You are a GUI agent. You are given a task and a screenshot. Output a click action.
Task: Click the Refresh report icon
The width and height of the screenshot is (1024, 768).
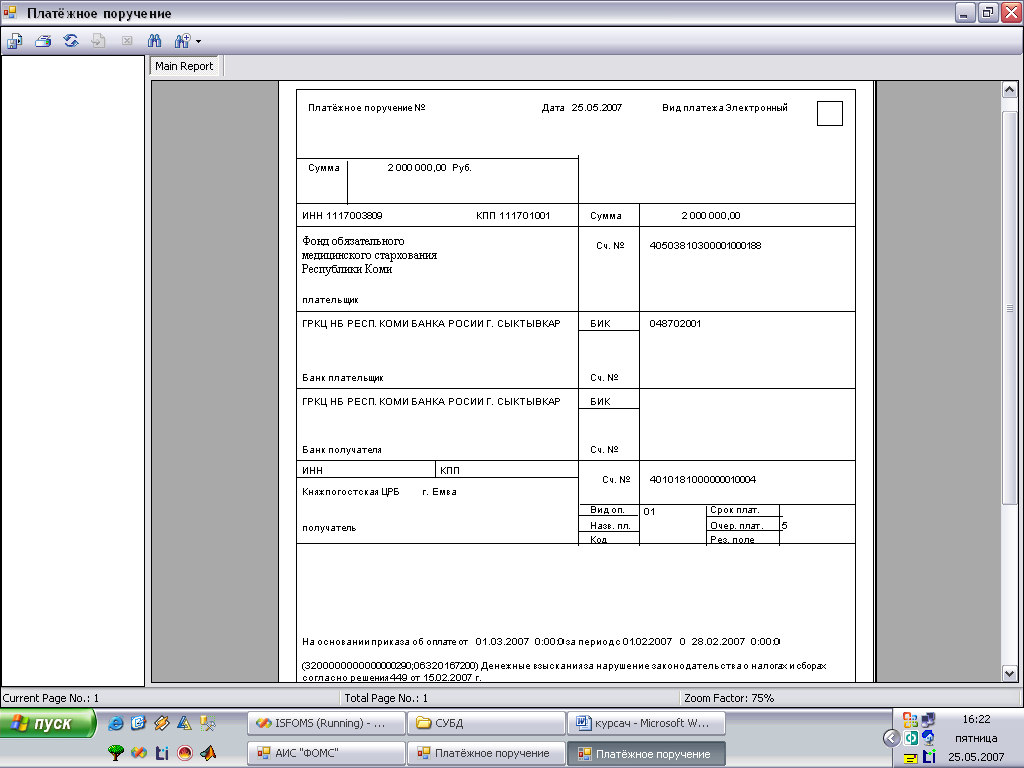click(71, 41)
